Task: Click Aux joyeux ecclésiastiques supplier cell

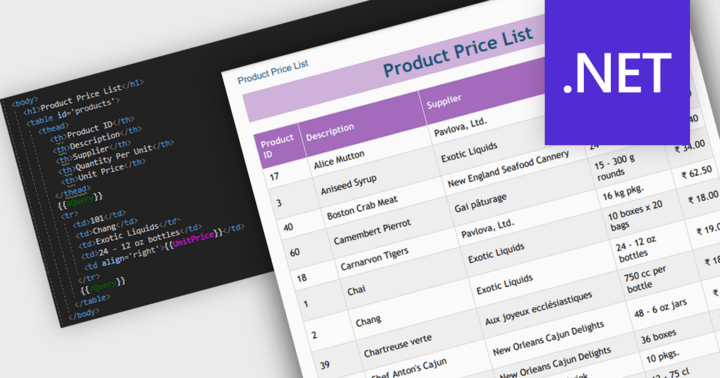Action: tap(539, 308)
